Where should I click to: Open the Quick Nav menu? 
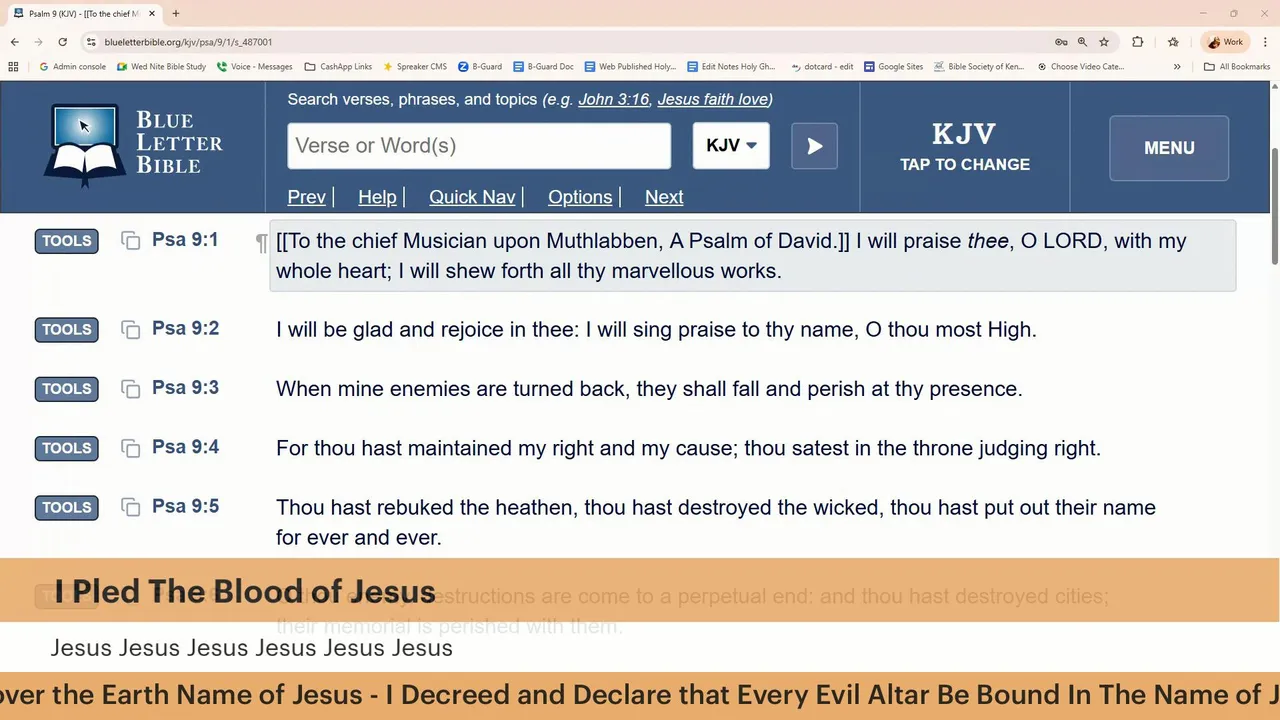472,197
